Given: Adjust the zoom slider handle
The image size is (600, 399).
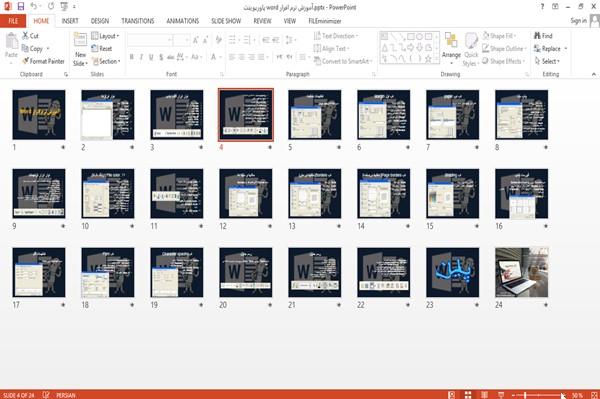Looking at the screenshot, I should point(525,395).
